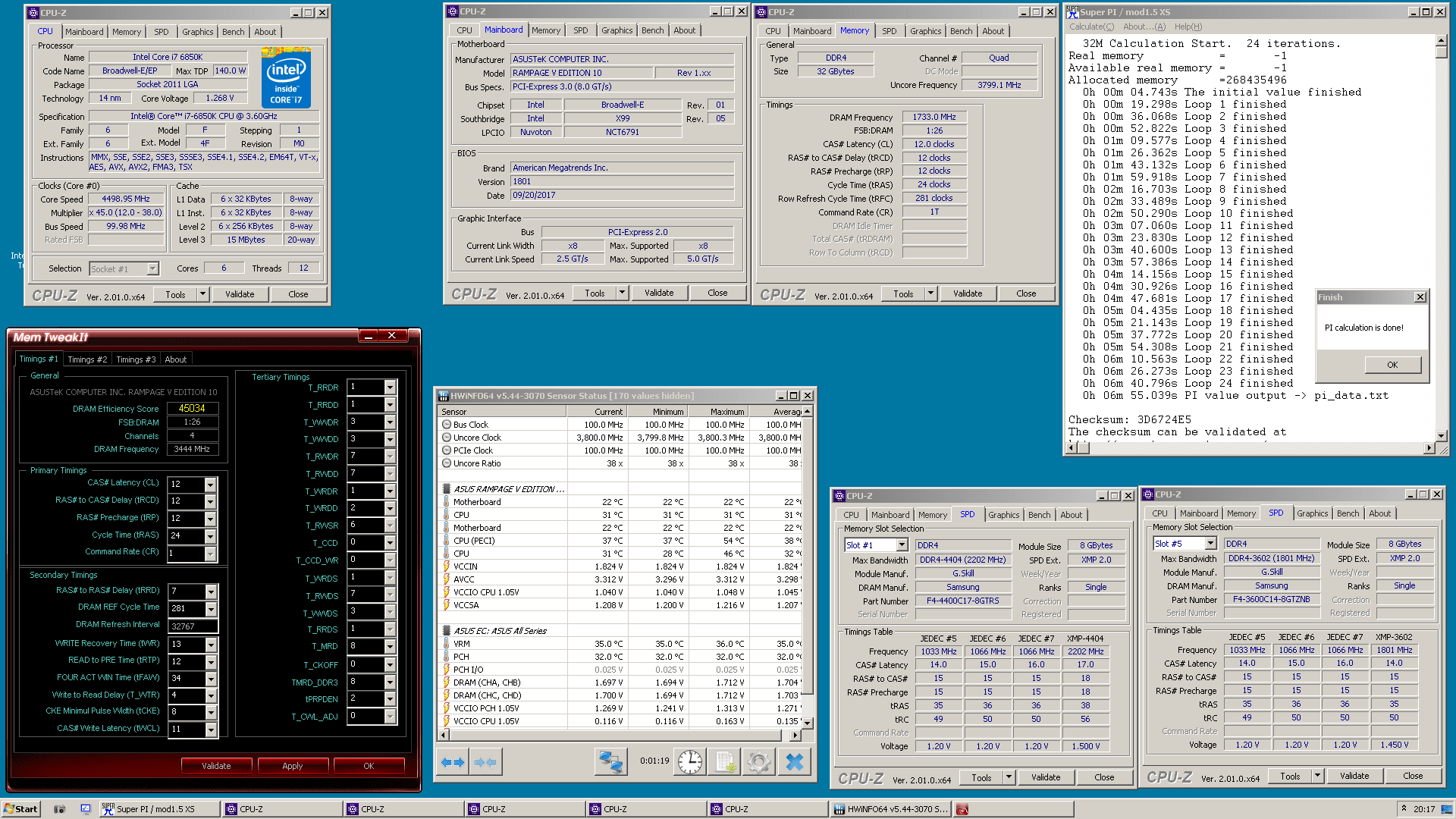Viewport: 1456px width, 819px height.
Task: Click HWiNFO expand-view double arrow icon
Action: tap(453, 762)
